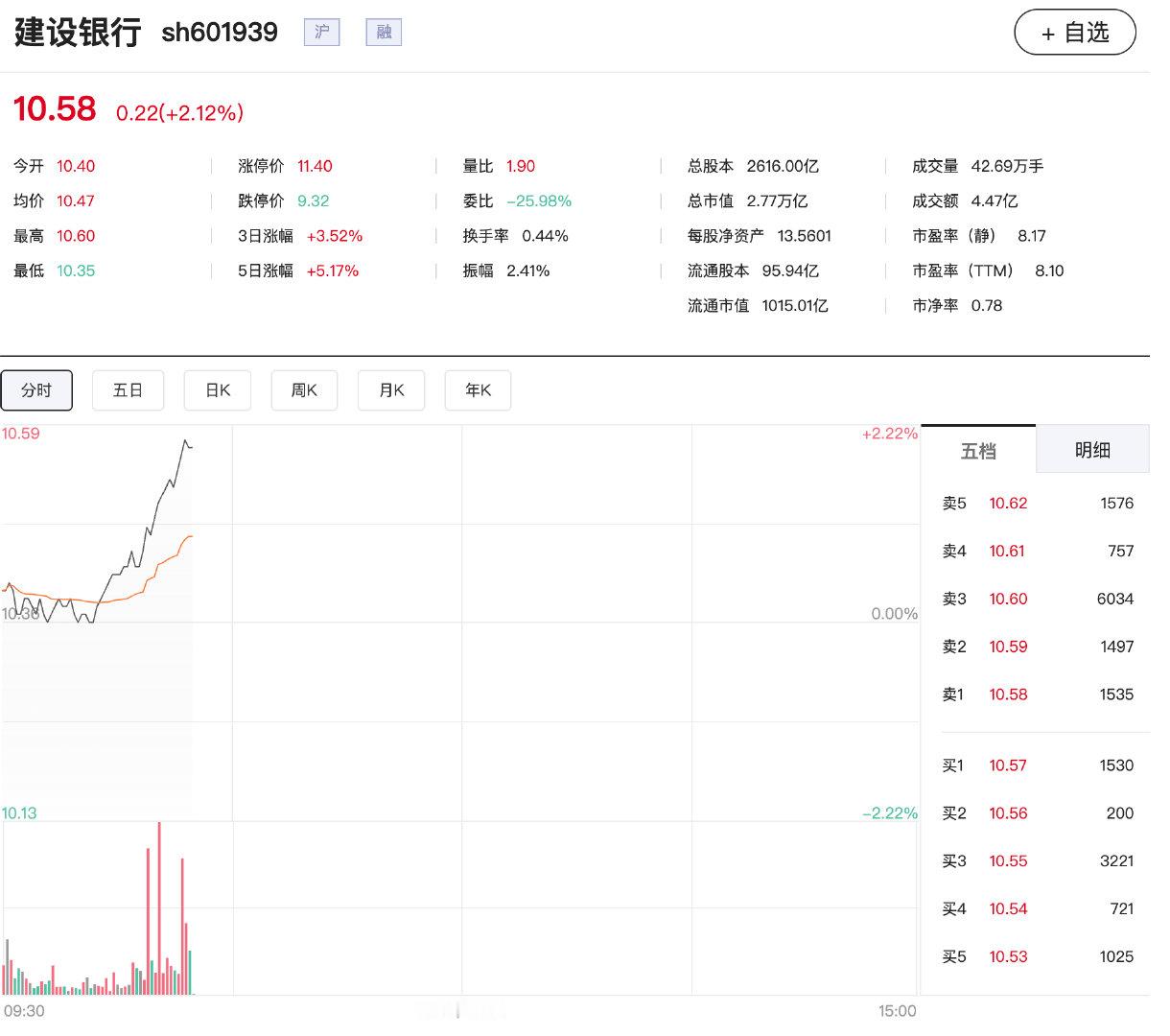Select 买4 row price 10.54

click(1008, 908)
